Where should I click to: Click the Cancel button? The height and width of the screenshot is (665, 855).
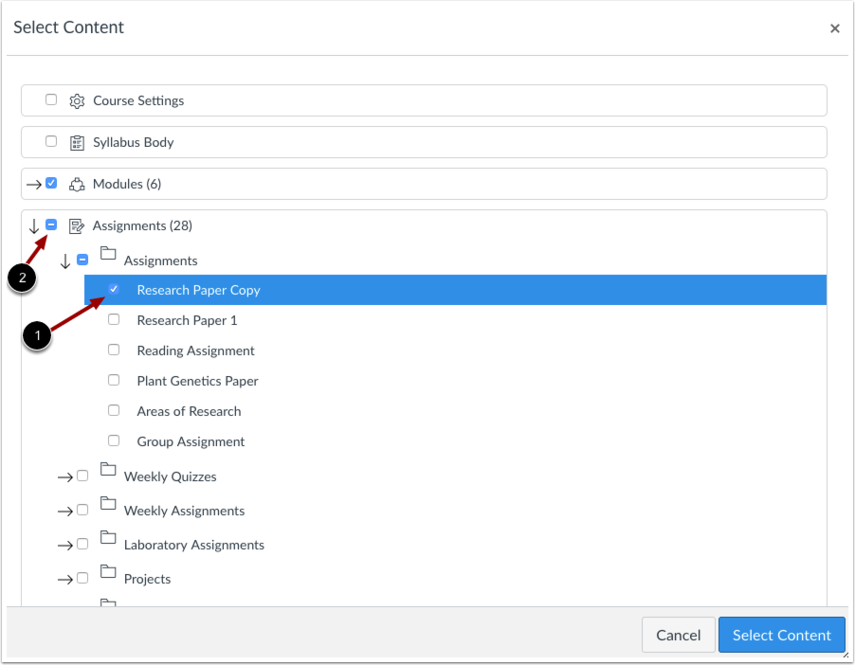pos(678,635)
